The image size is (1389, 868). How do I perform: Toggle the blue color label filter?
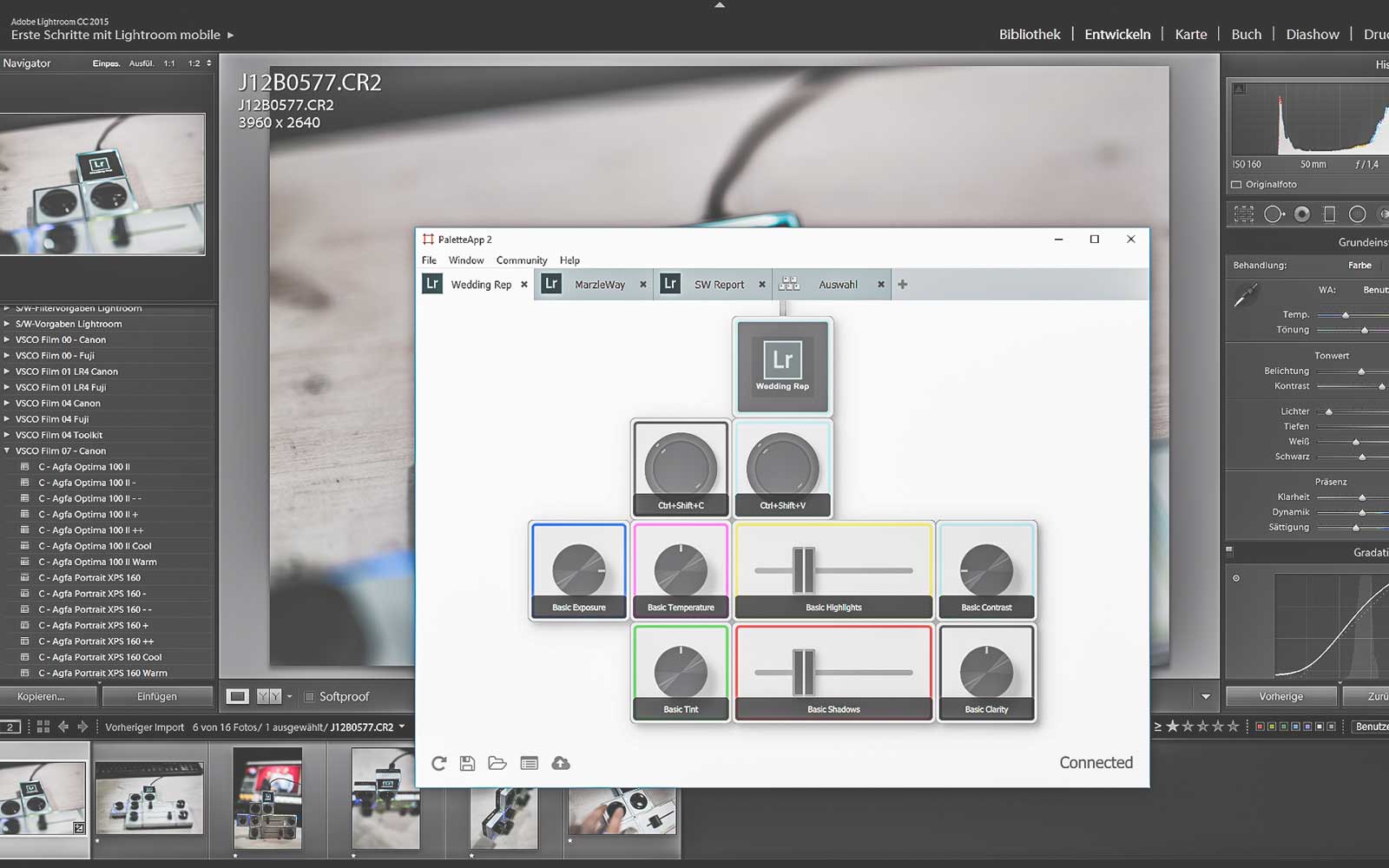coord(1295,727)
